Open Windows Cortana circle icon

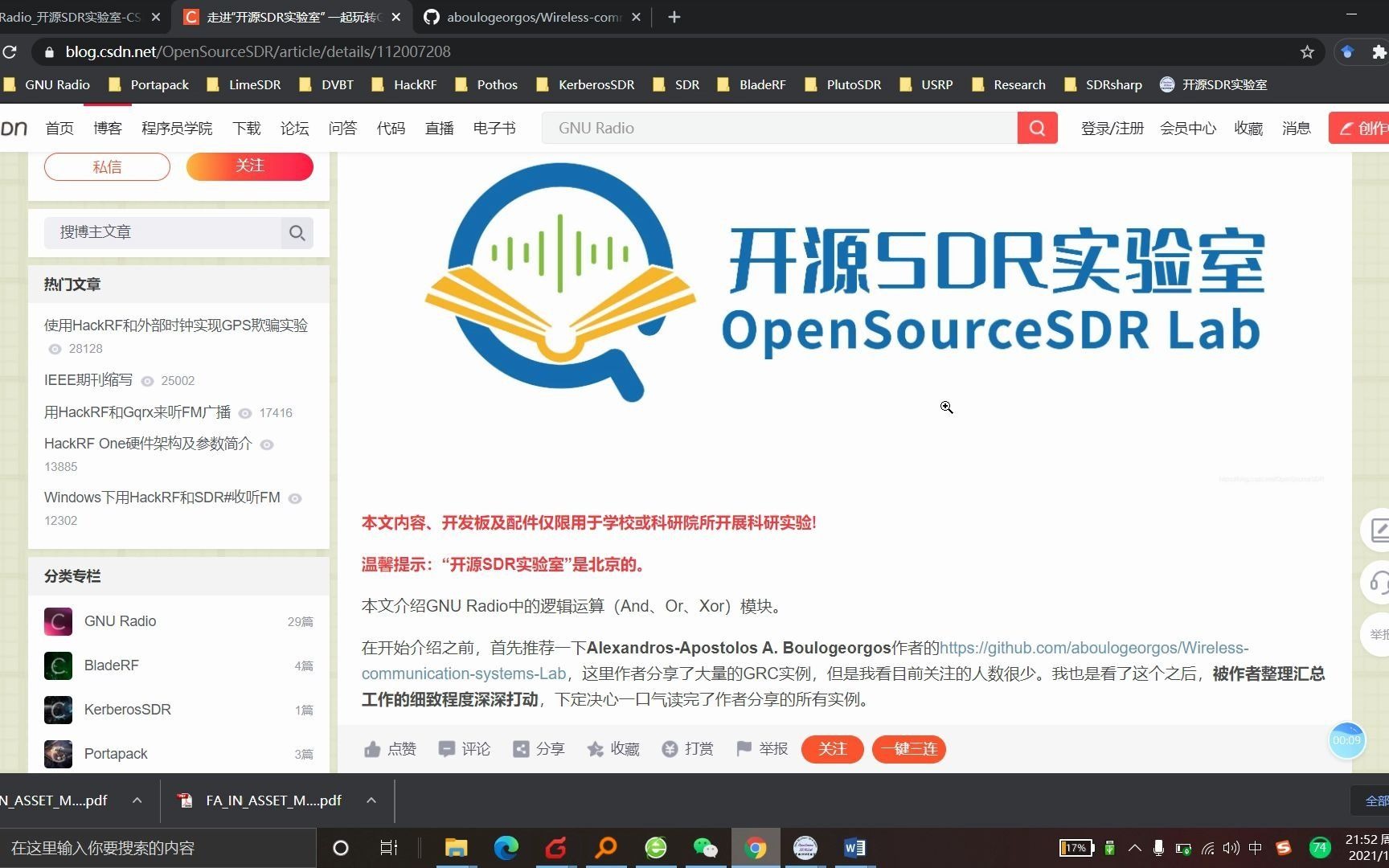(341, 848)
